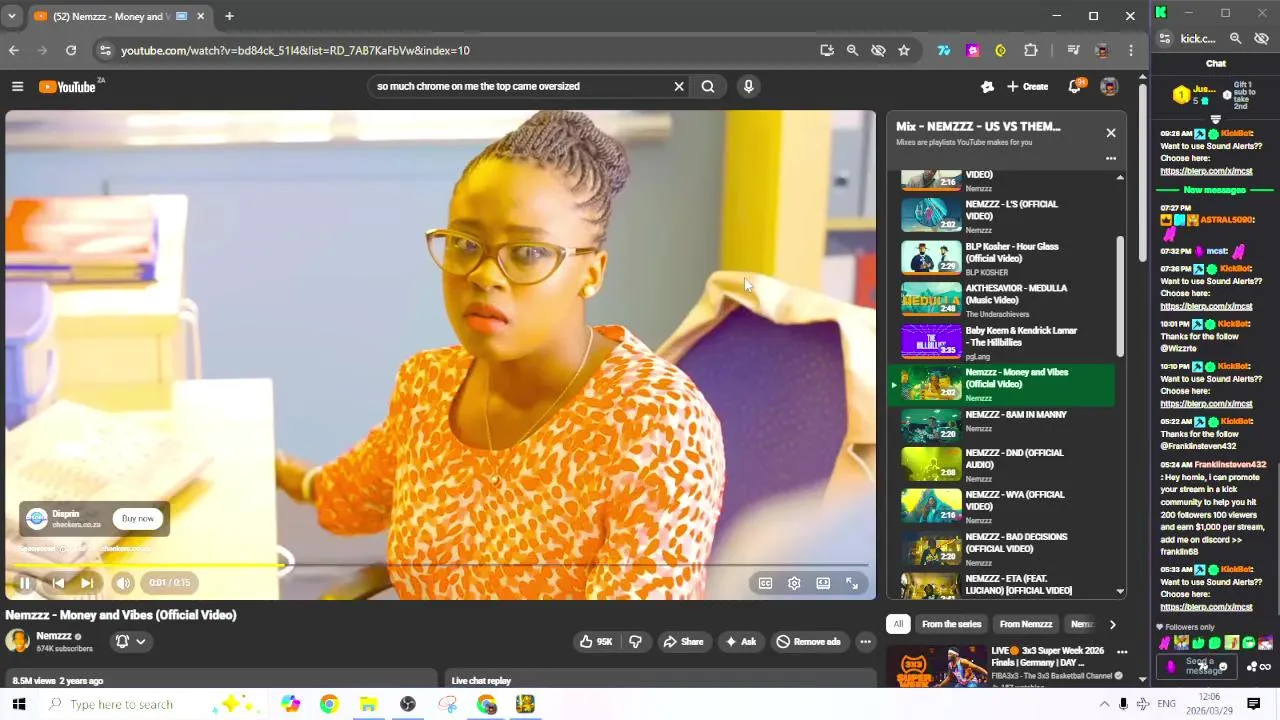Select NEMZZZ - BAD DECISIONS playlist item

pyautogui.click(x=1001, y=550)
